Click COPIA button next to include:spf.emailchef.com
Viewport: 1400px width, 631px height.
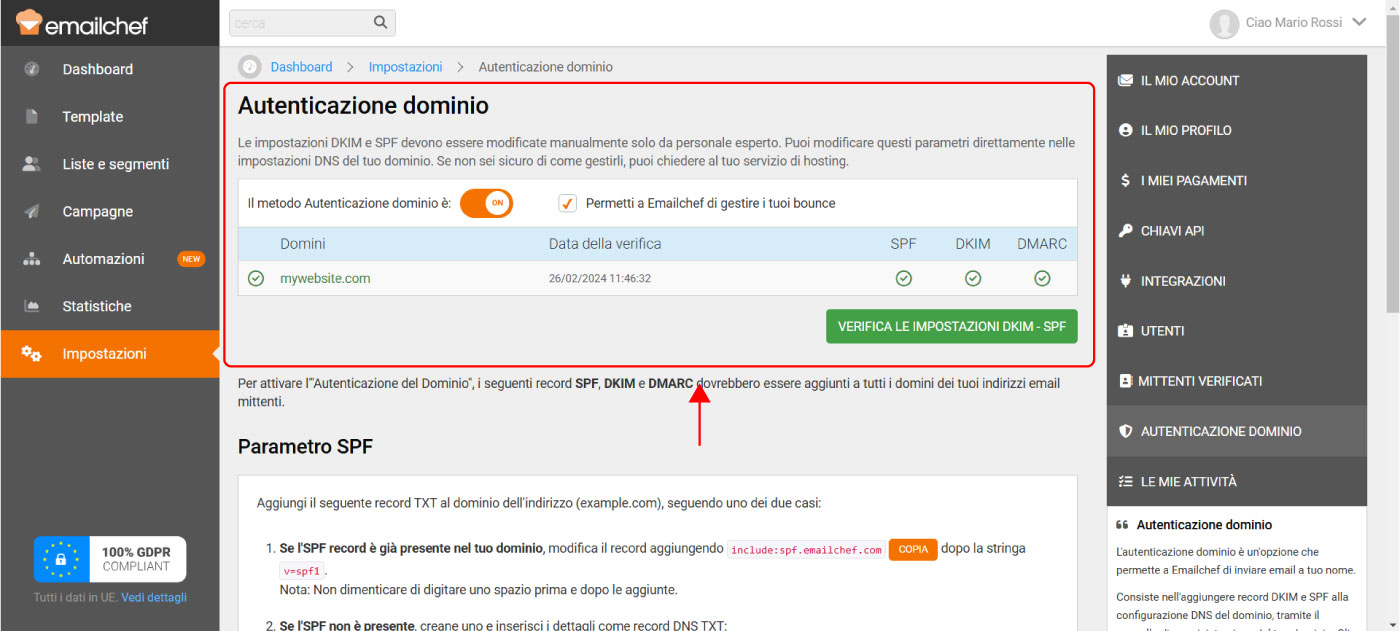[914, 549]
